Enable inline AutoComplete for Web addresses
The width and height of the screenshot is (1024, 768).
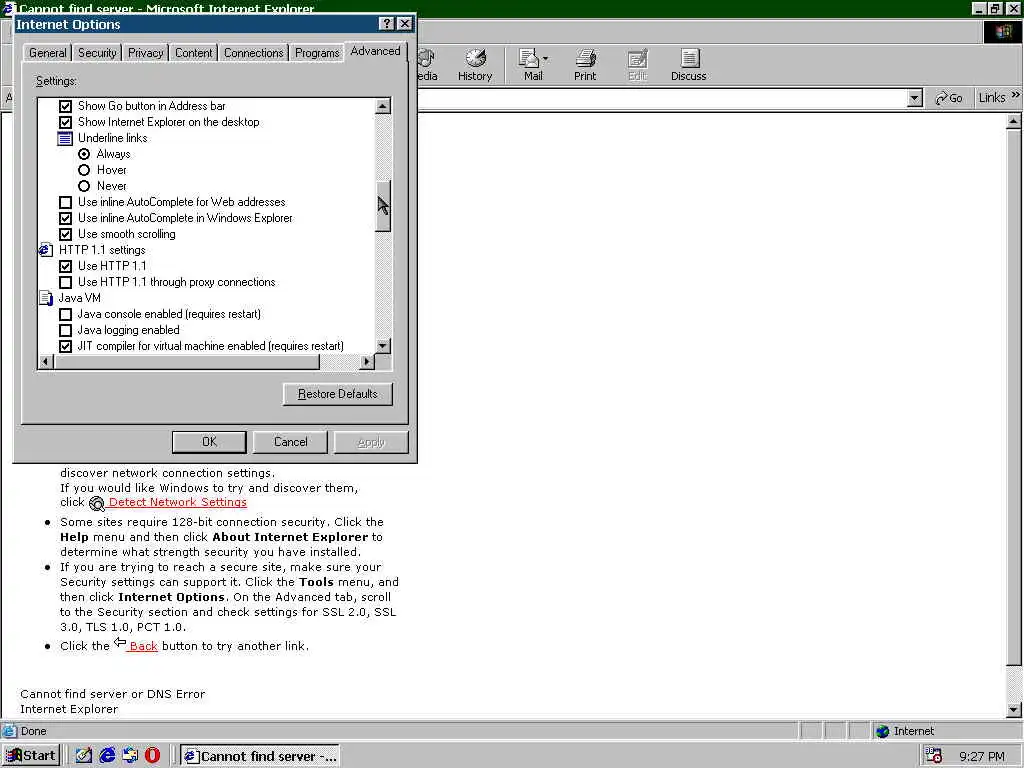point(65,202)
